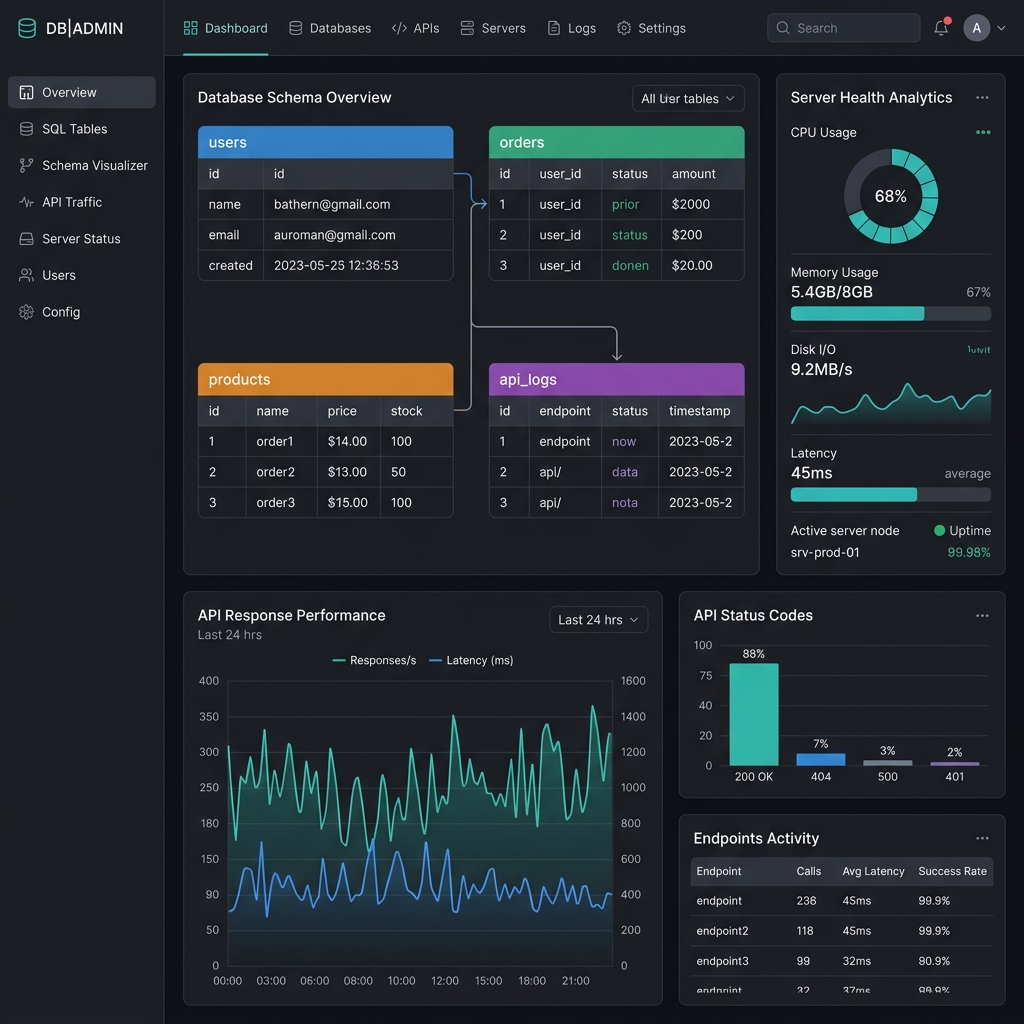Viewport: 1024px width, 1024px height.
Task: Click the Users people icon in sidebar
Action: tap(26, 276)
